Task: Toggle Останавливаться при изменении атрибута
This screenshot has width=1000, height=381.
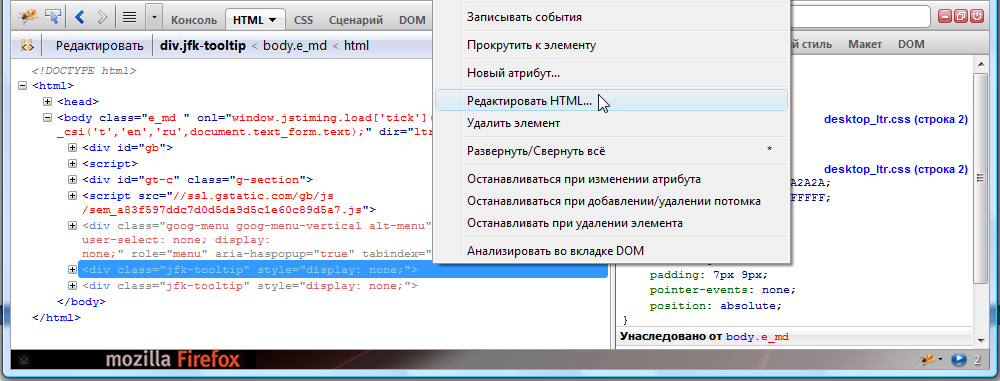Action: (612, 179)
